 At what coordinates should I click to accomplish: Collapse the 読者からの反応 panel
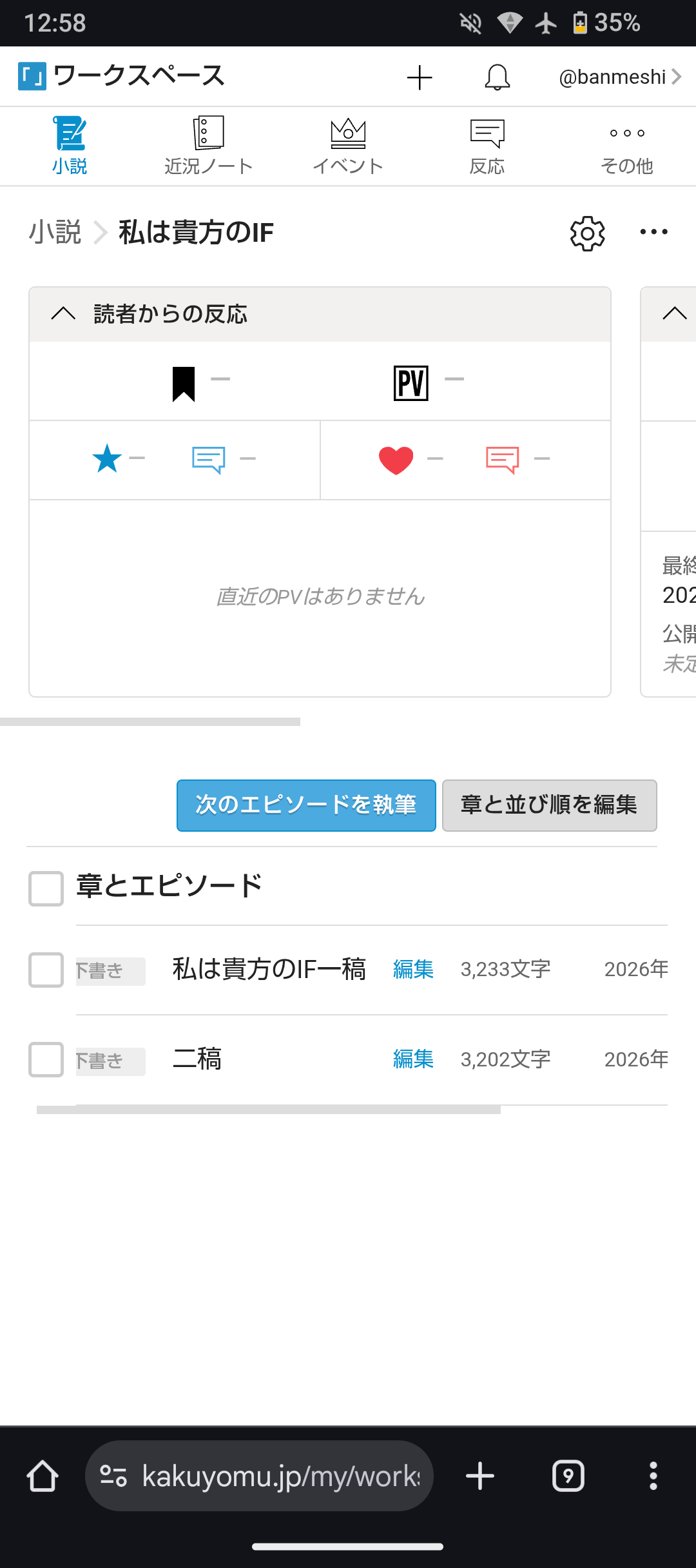[x=63, y=314]
